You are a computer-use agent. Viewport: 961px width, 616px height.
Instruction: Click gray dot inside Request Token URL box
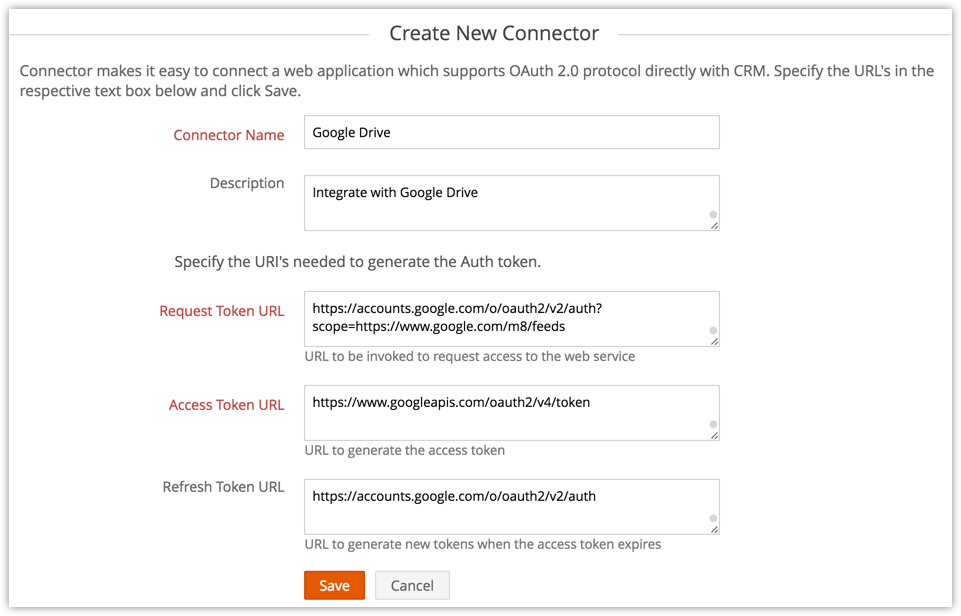click(713, 330)
